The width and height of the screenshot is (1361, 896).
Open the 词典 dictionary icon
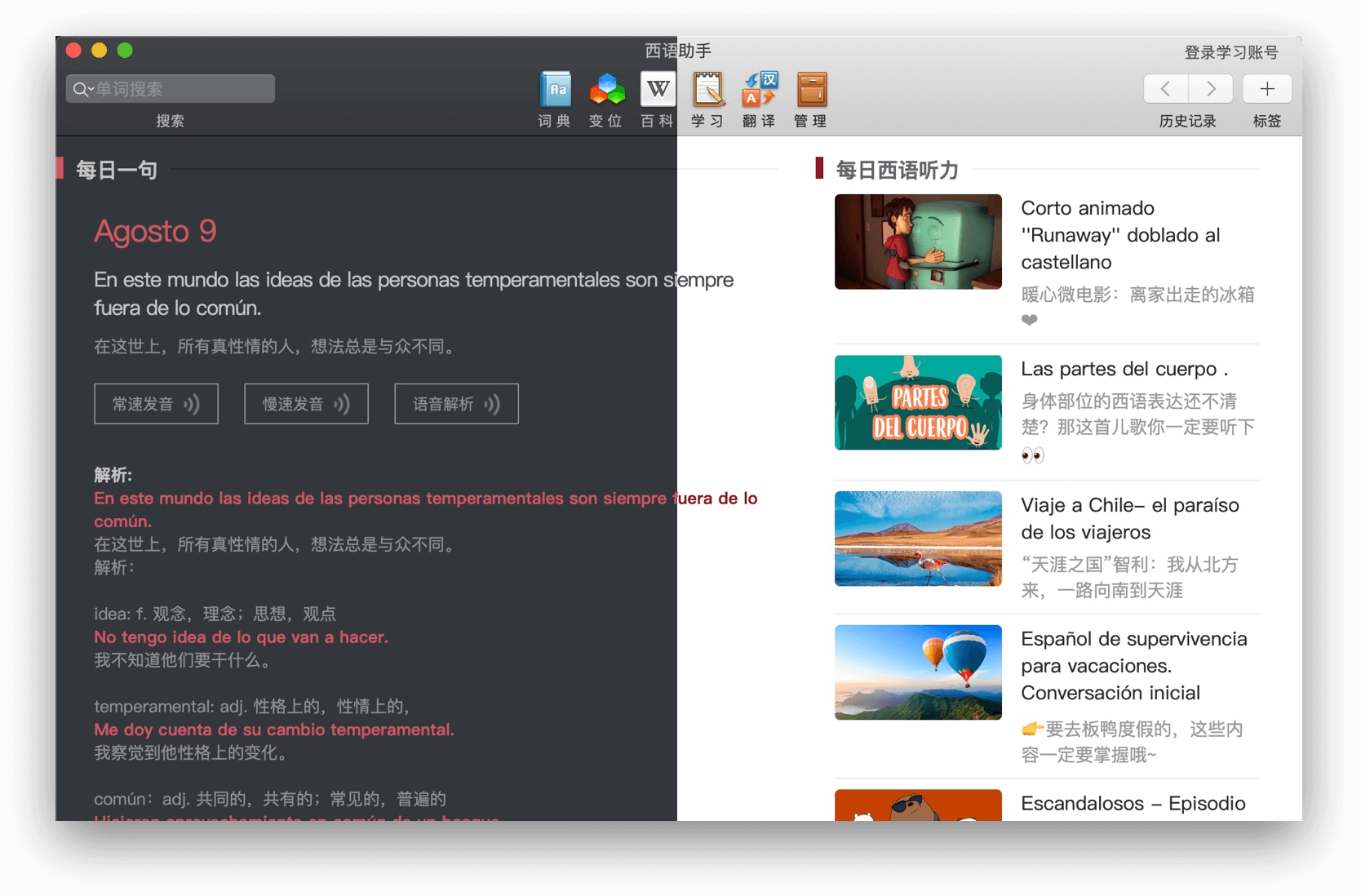(556, 90)
